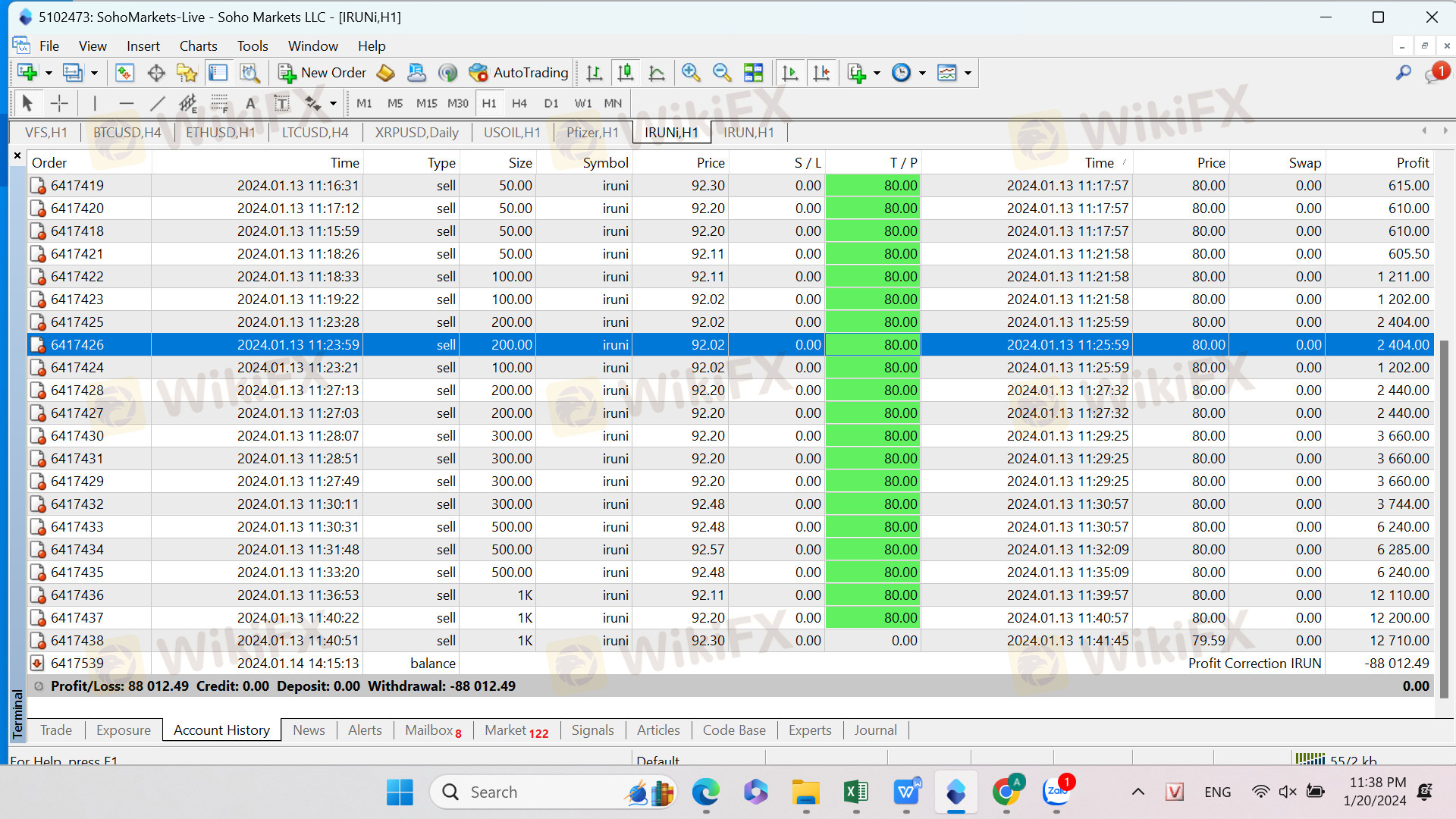Expand the new chart dropdown arrow
This screenshot has height=819, width=1456.
click(x=49, y=74)
